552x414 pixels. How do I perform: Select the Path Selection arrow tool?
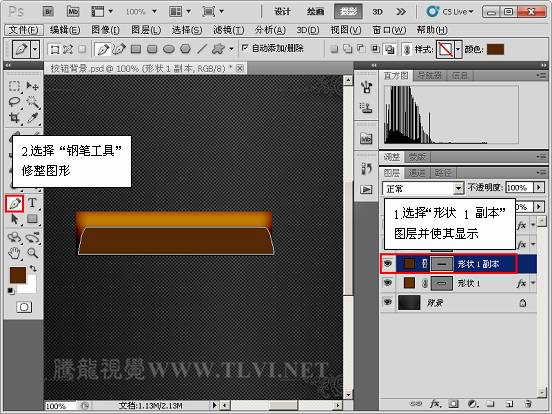(x=14, y=219)
